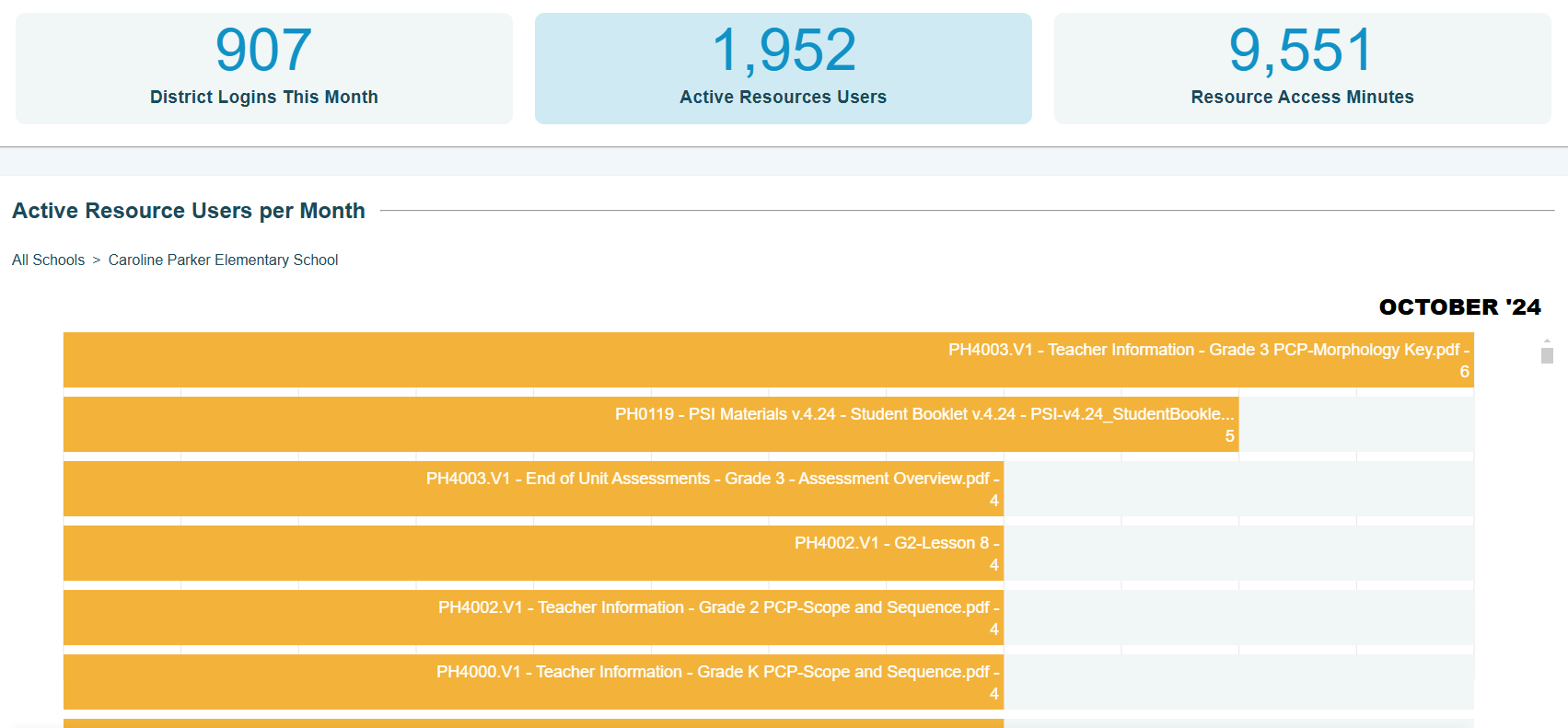Select the Grade 3 Assessment Overview.pdf bar
1568x728 pixels.
click(x=533, y=489)
